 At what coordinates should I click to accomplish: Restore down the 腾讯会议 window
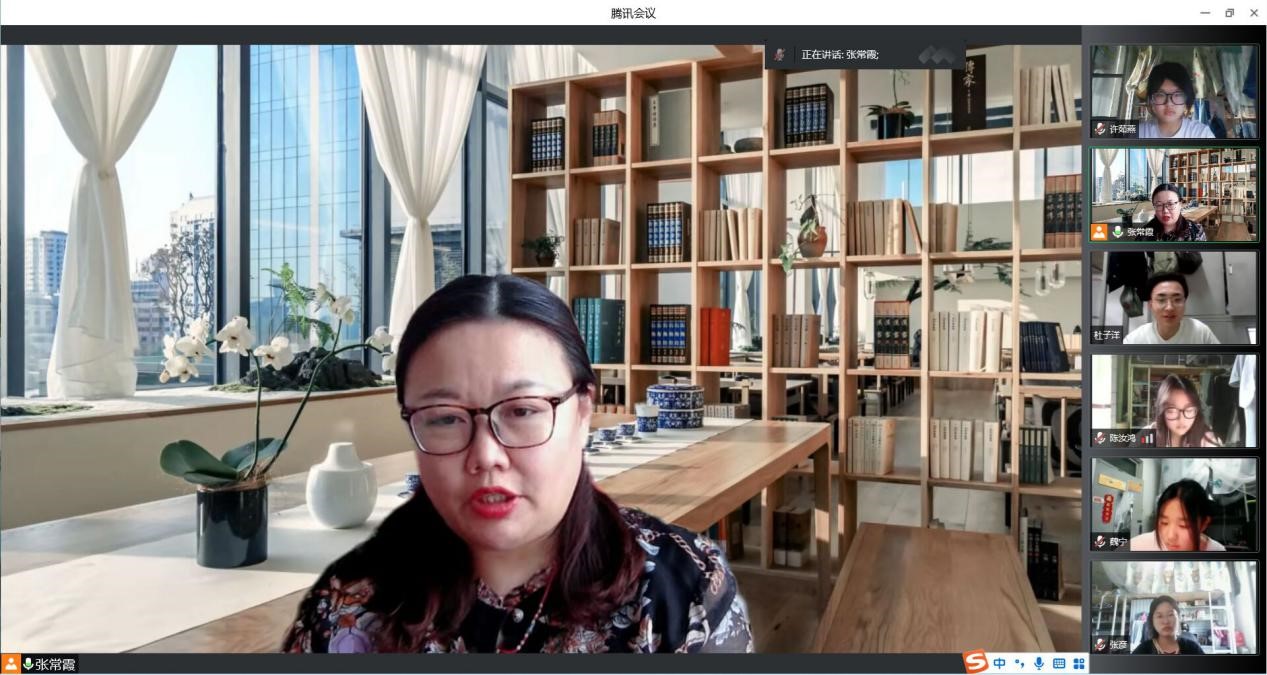[x=1229, y=13]
